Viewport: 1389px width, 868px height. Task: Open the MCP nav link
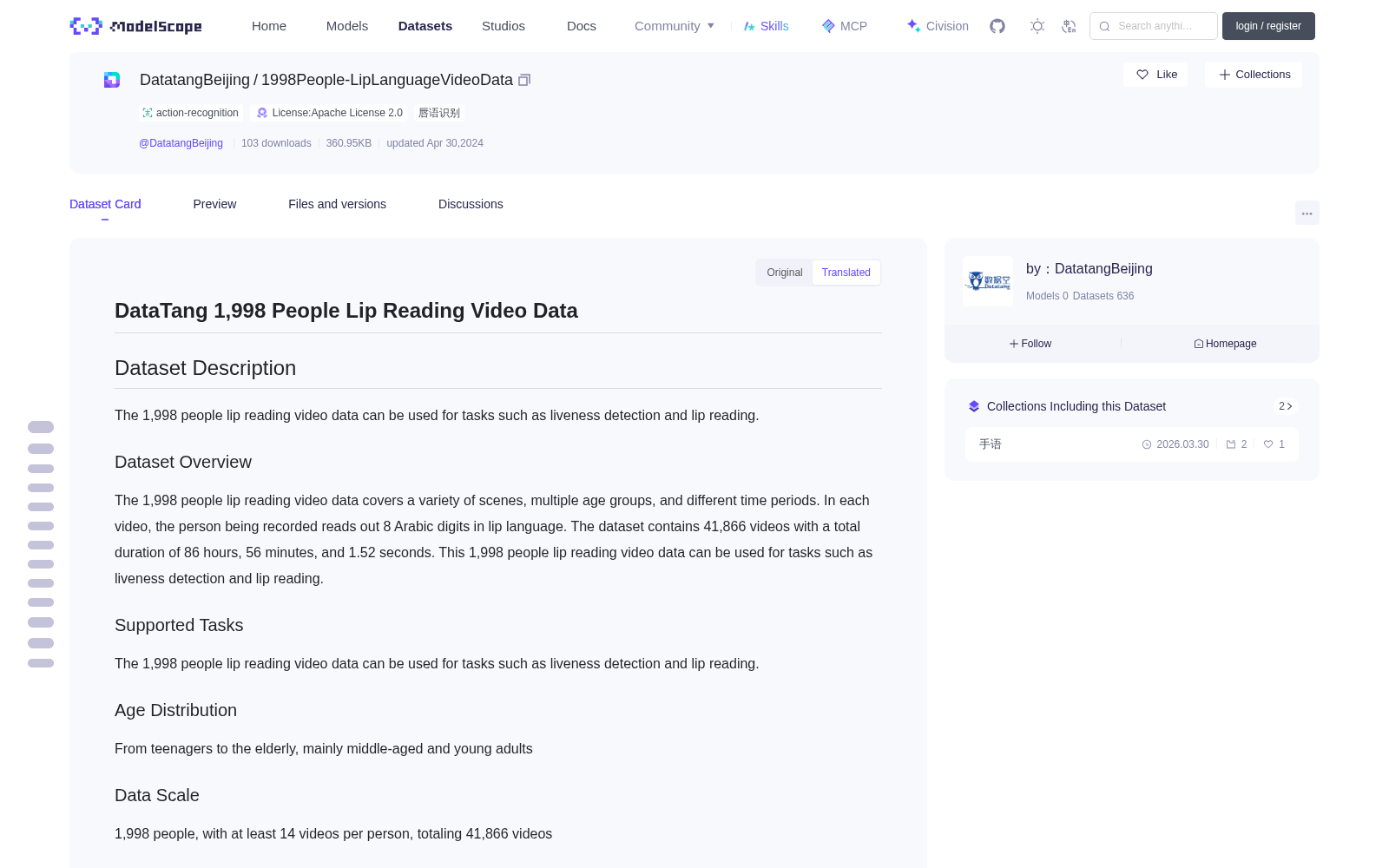click(845, 26)
